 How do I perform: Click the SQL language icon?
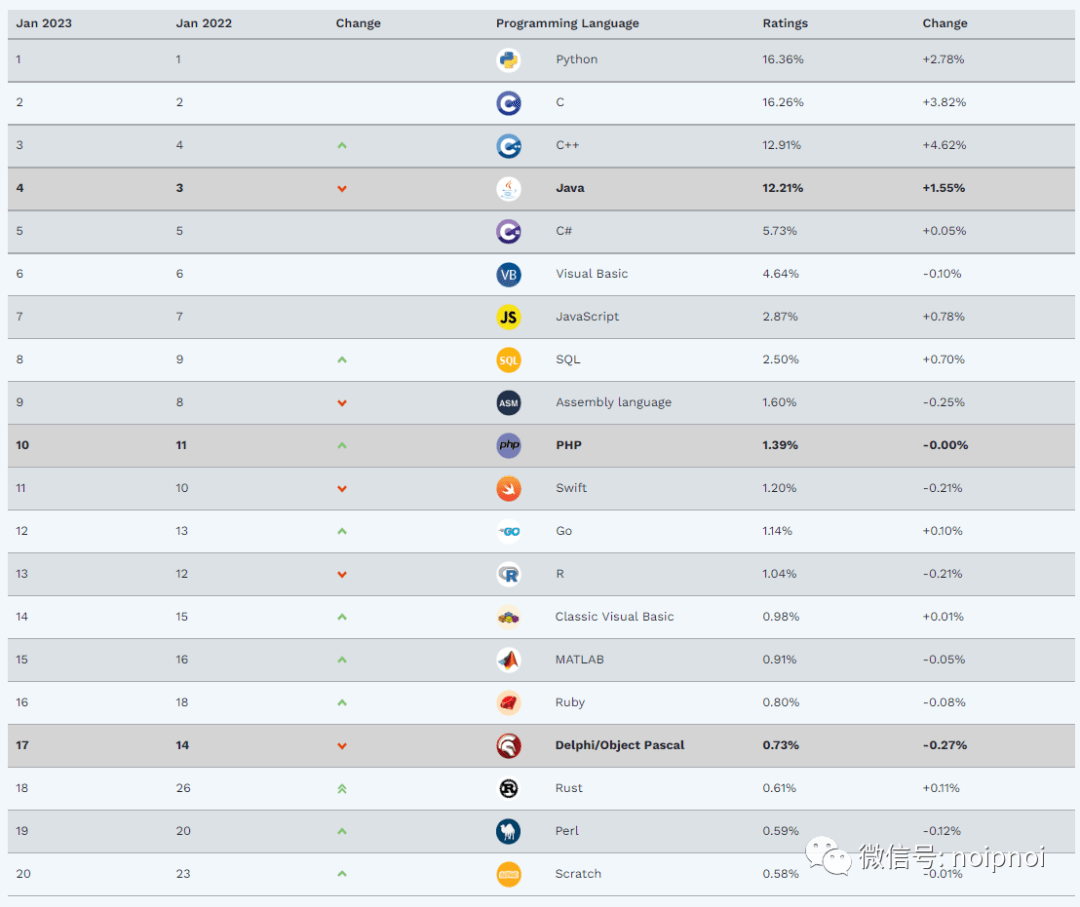coord(509,360)
